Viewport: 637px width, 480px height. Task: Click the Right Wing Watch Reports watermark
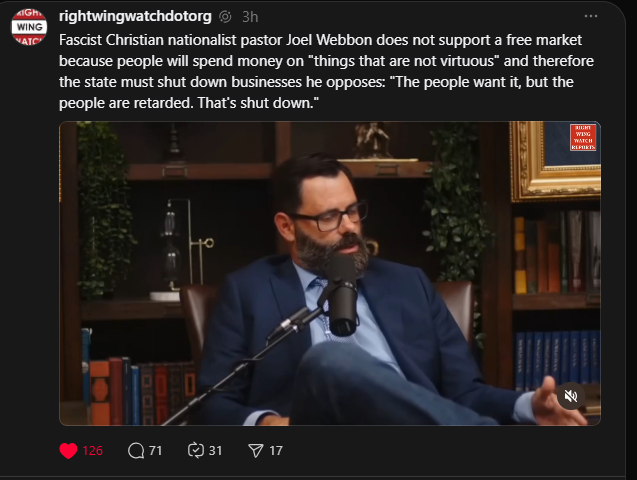point(583,137)
